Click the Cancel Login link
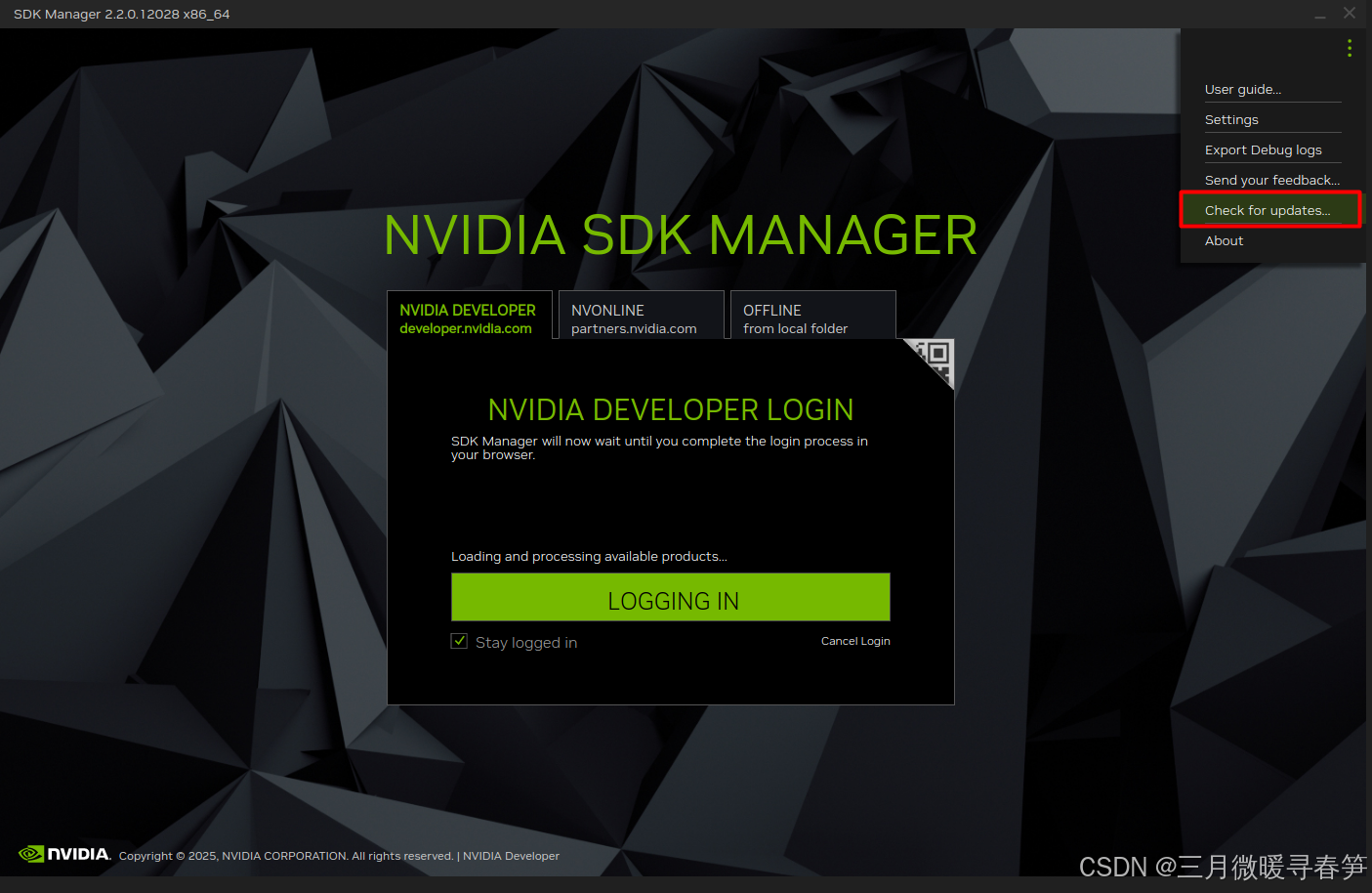 click(855, 641)
